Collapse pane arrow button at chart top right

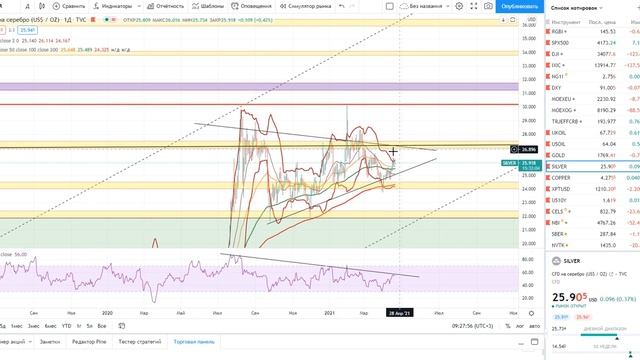(x=503, y=20)
